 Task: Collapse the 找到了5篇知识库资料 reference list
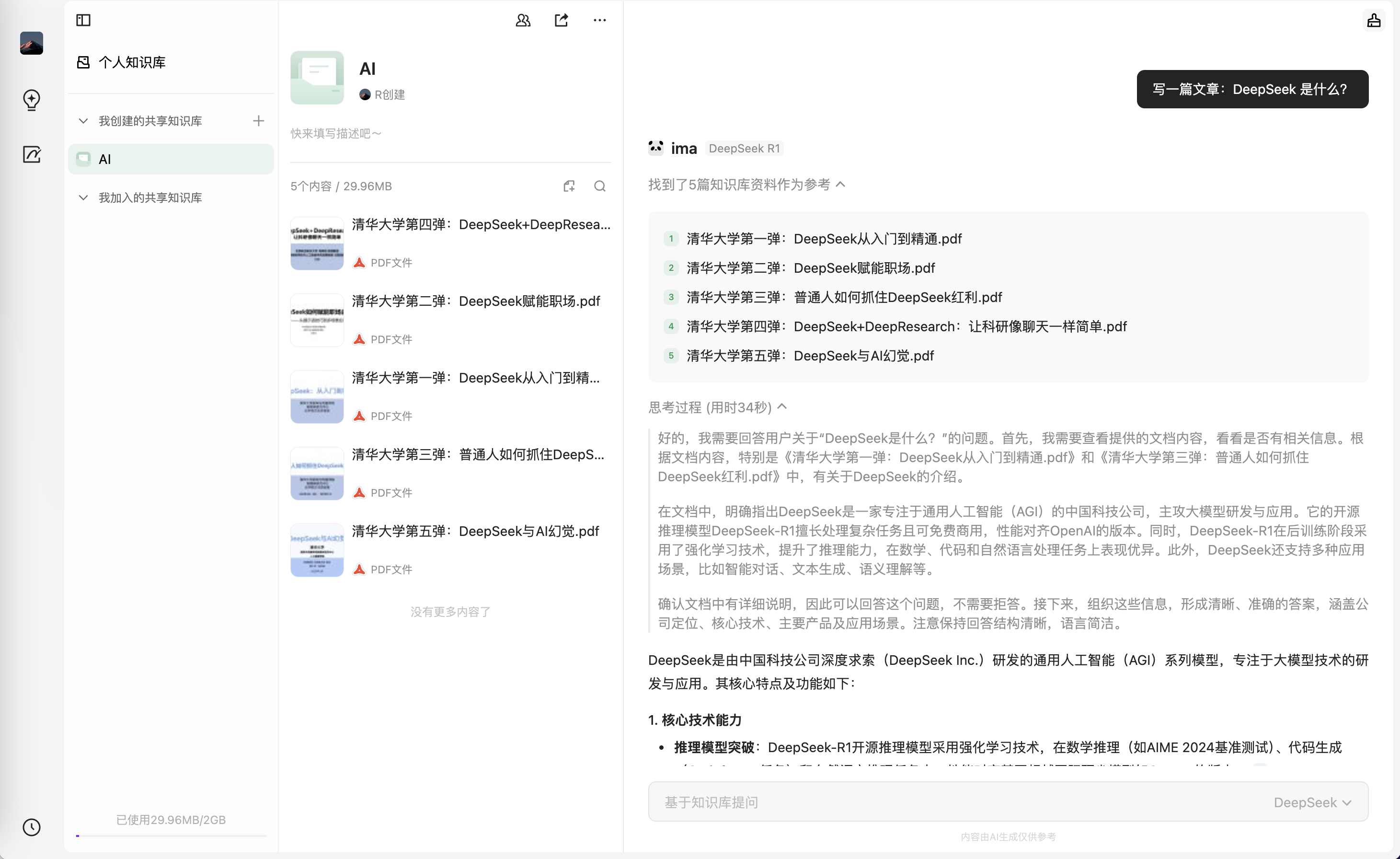coord(841,184)
